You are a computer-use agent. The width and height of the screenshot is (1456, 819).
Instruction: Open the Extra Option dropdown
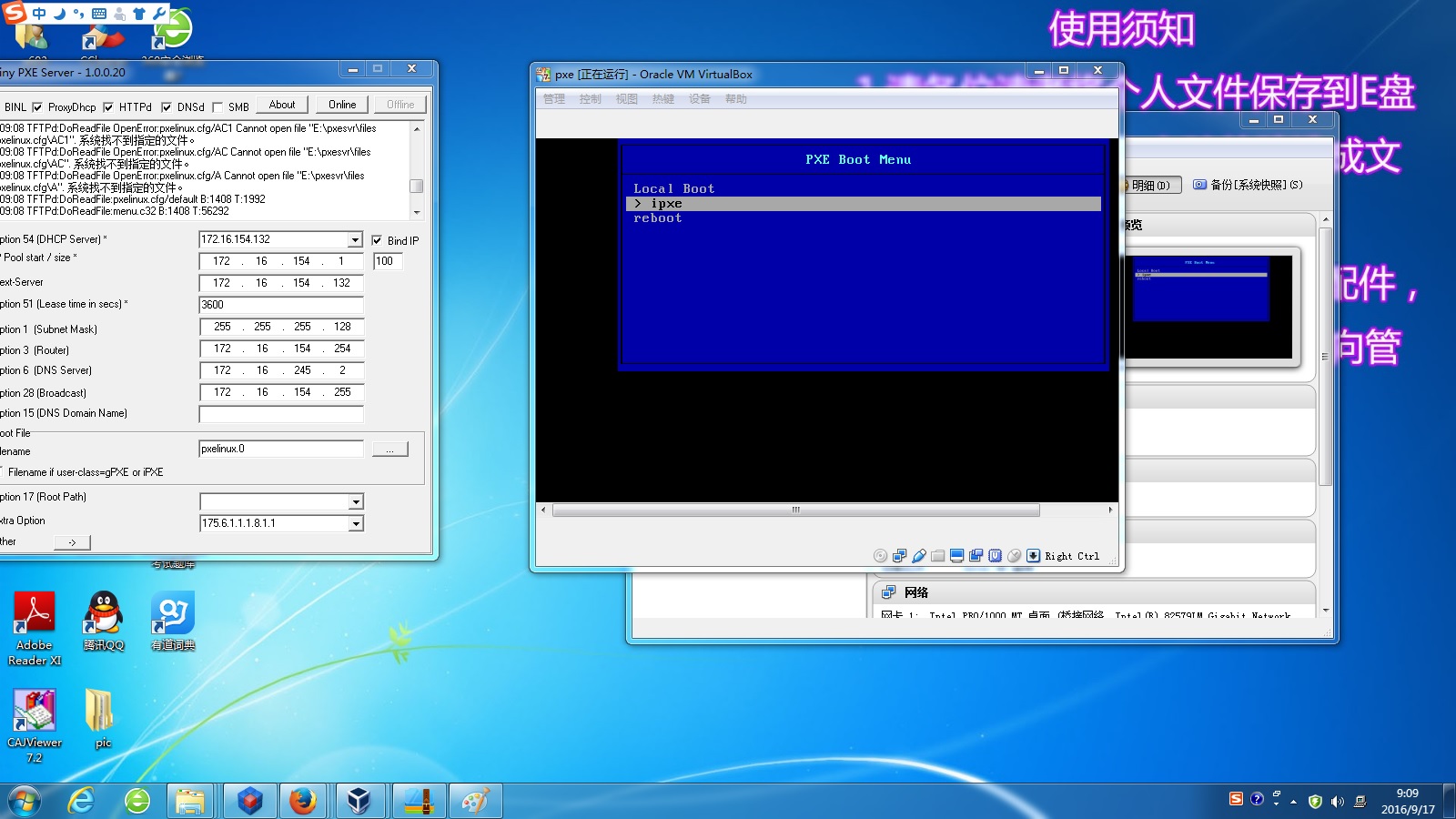pyautogui.click(x=356, y=523)
